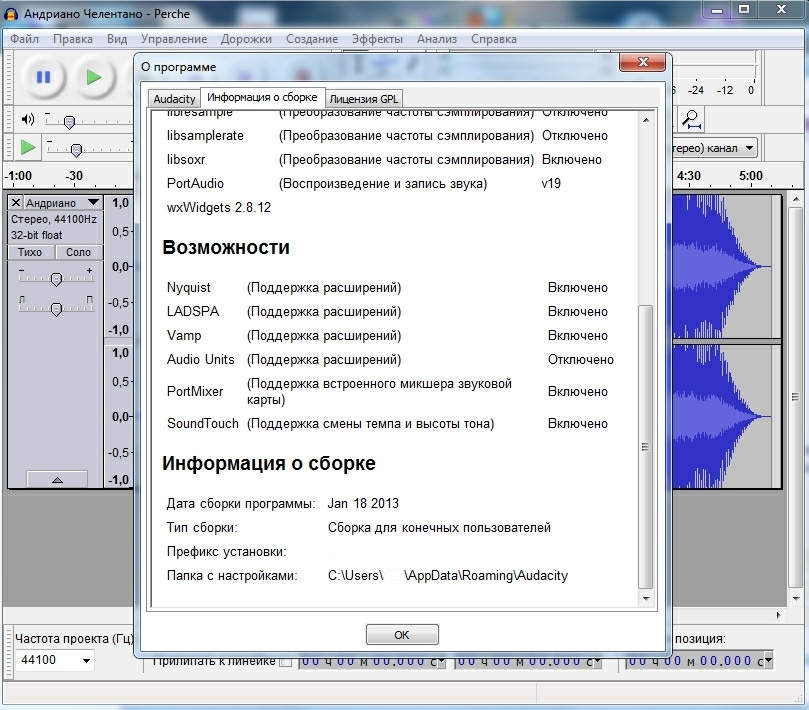Click the zoom fit magnifier icon
809x710 pixels.
(x=691, y=119)
